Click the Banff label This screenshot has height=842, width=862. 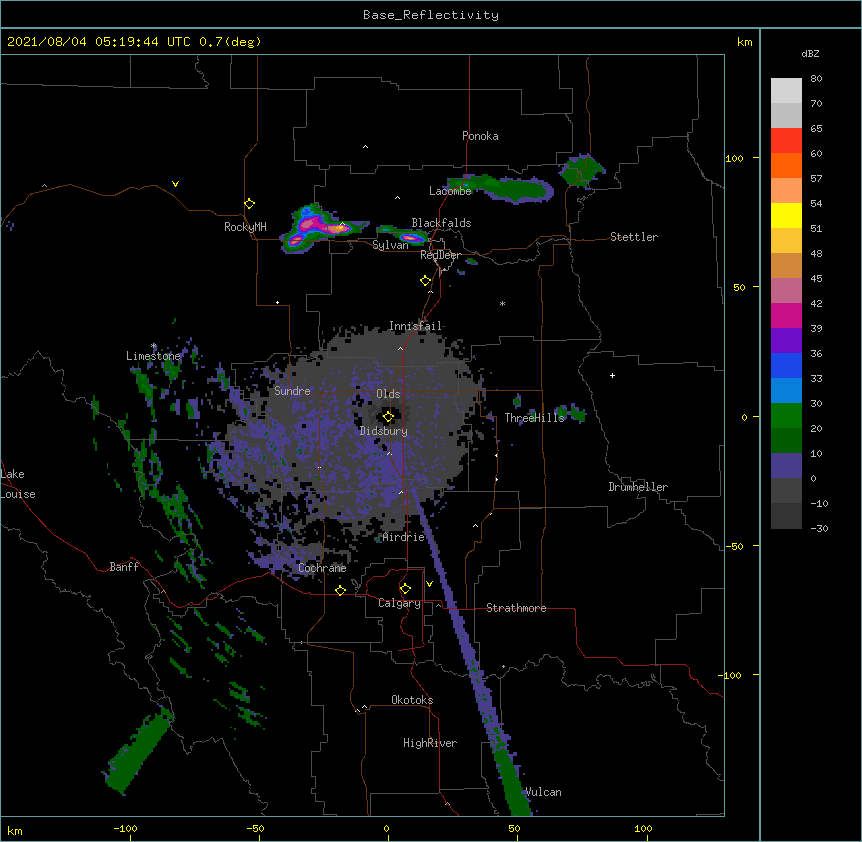tap(124, 567)
